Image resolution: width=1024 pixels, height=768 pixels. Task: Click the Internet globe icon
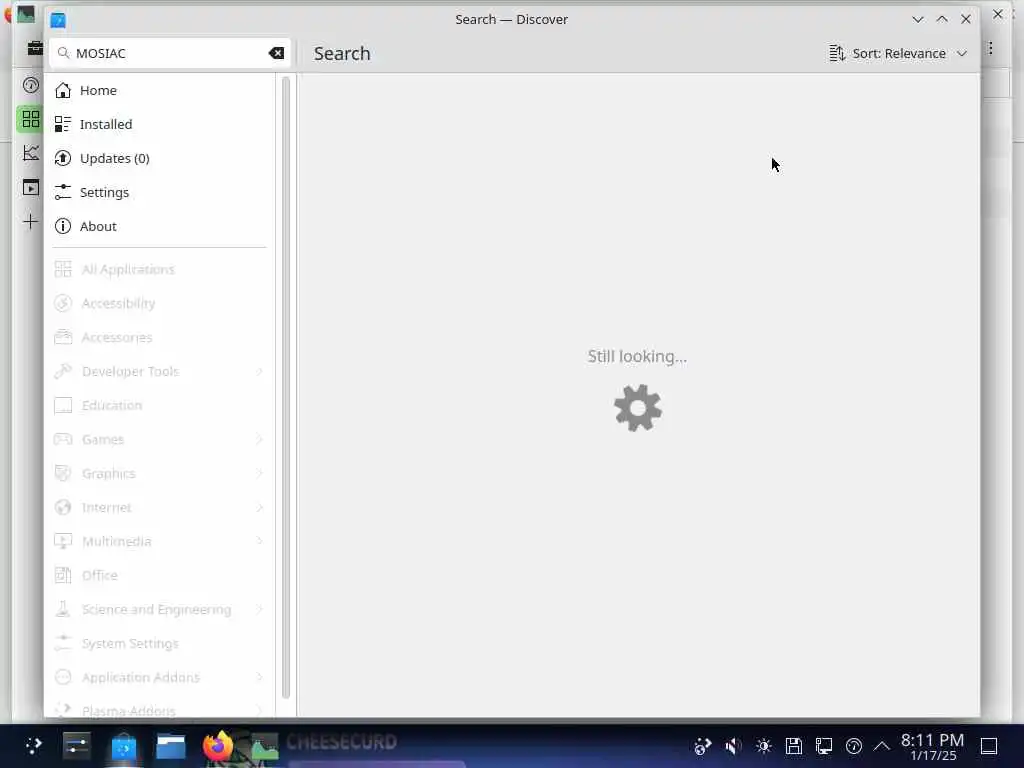click(x=63, y=507)
